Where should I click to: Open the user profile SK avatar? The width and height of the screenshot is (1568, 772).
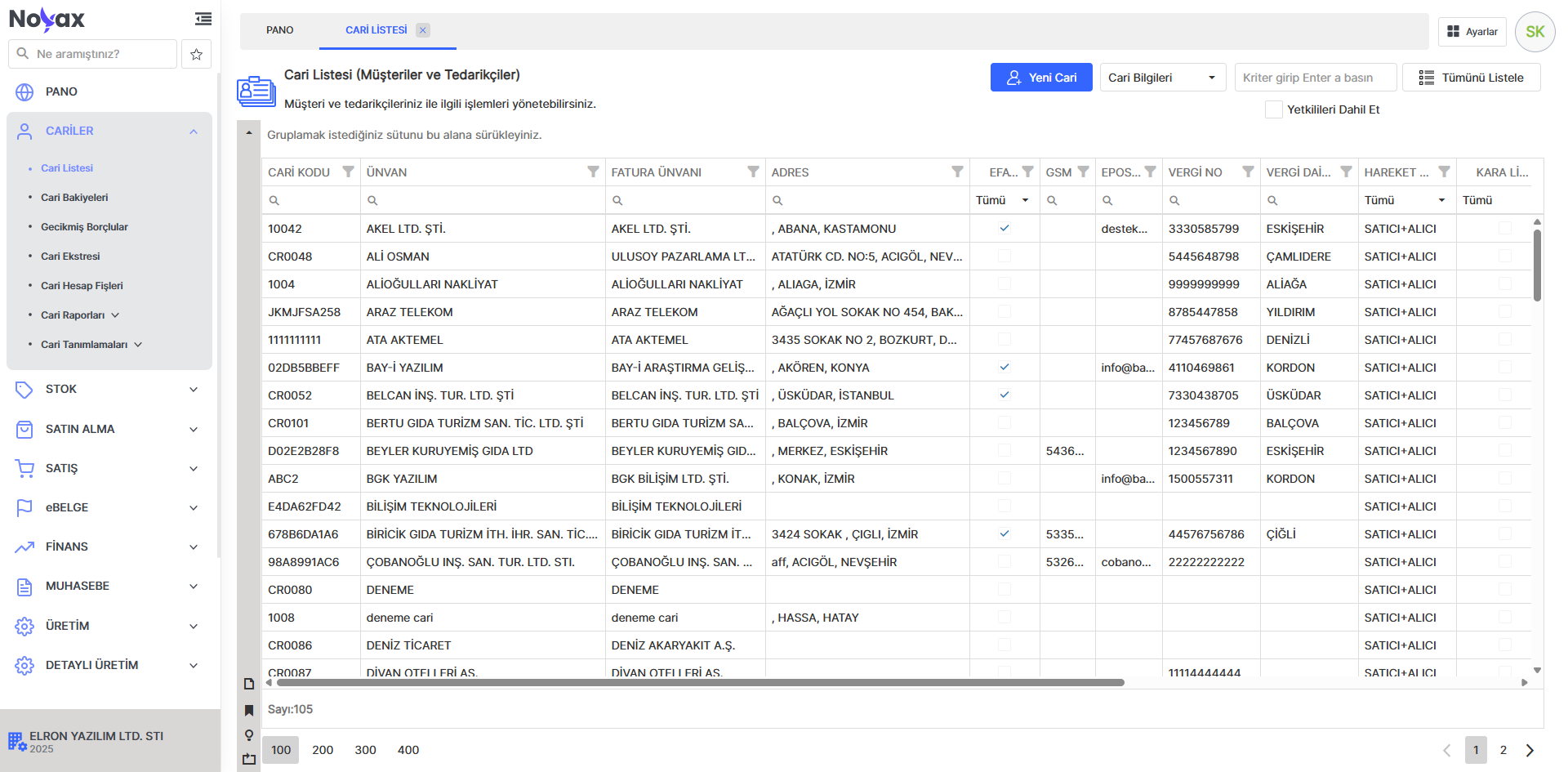tap(1535, 32)
